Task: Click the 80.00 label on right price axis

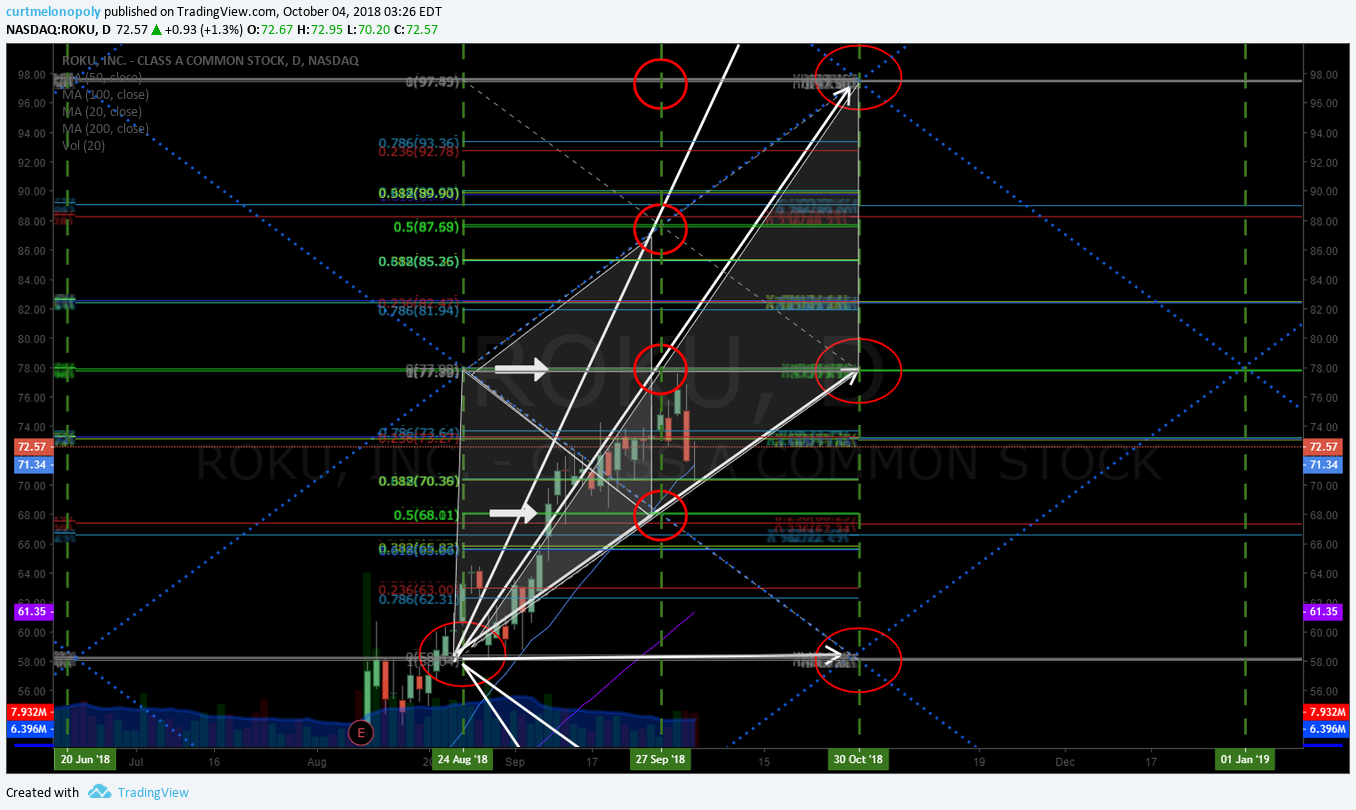Action: 1323,339
